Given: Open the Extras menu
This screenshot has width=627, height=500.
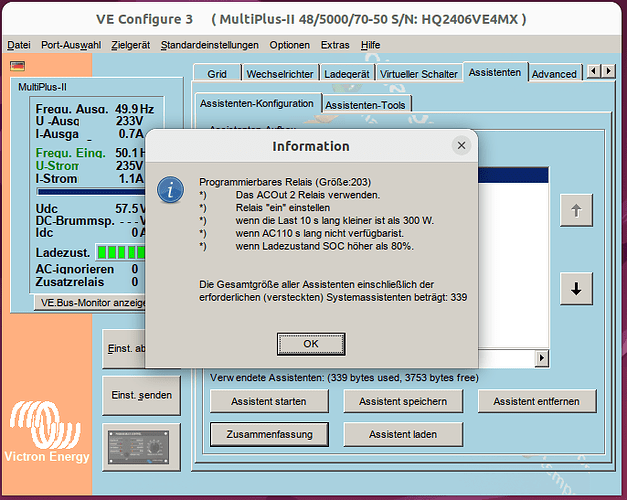Looking at the screenshot, I should pyautogui.click(x=335, y=45).
